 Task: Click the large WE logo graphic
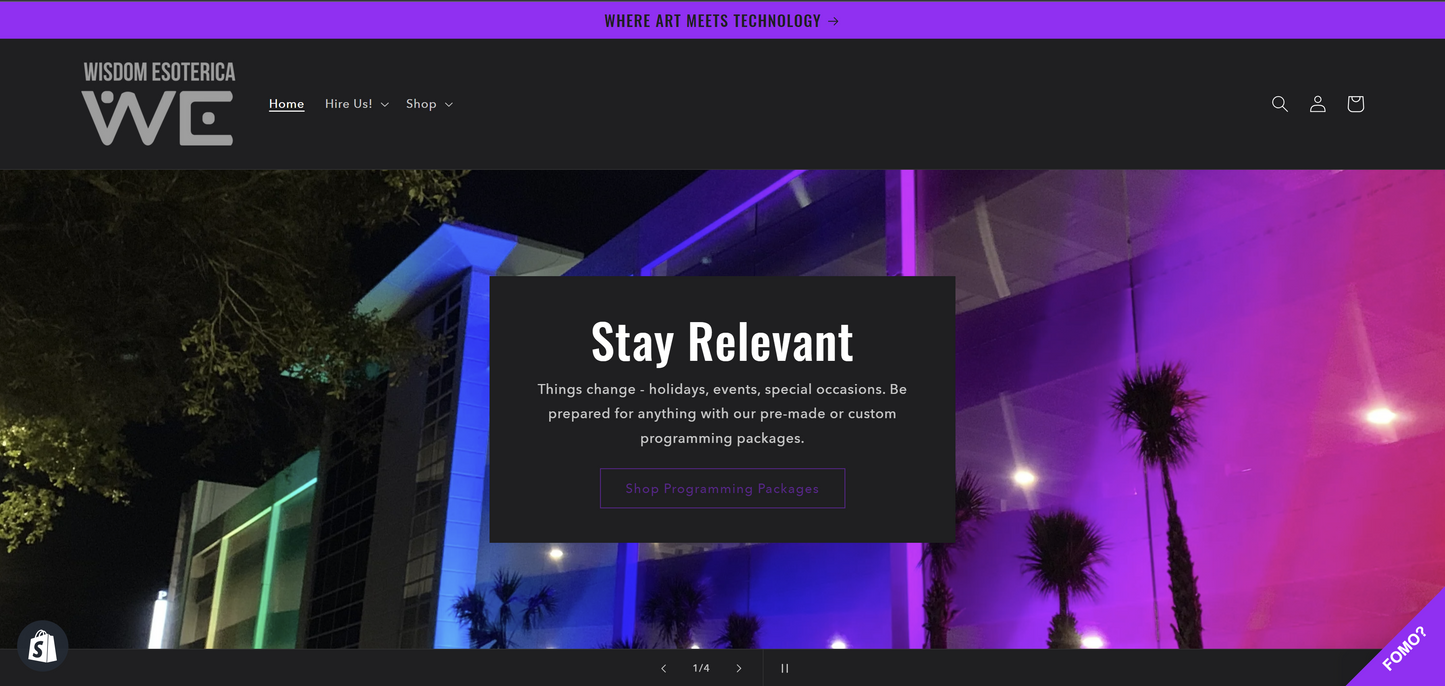coord(157,119)
